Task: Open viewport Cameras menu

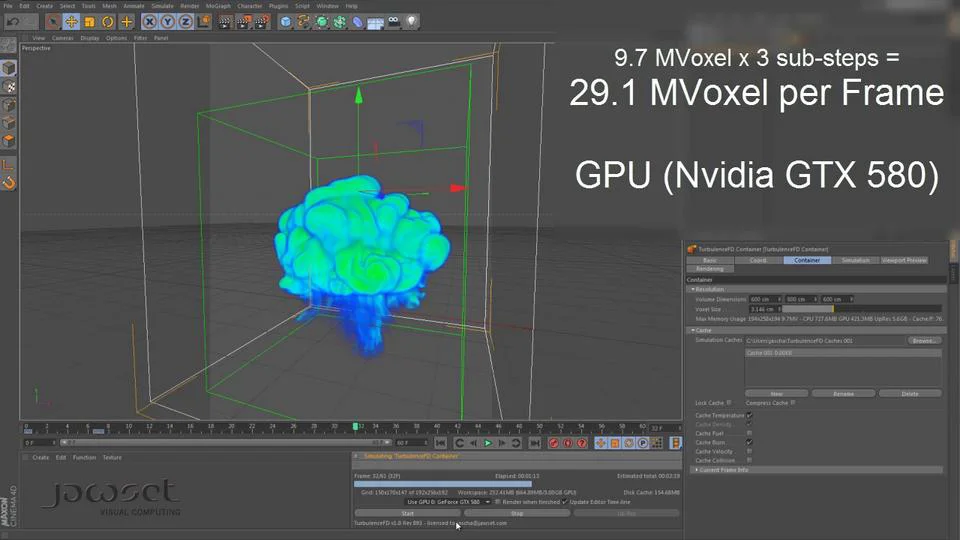Action: 62,38
